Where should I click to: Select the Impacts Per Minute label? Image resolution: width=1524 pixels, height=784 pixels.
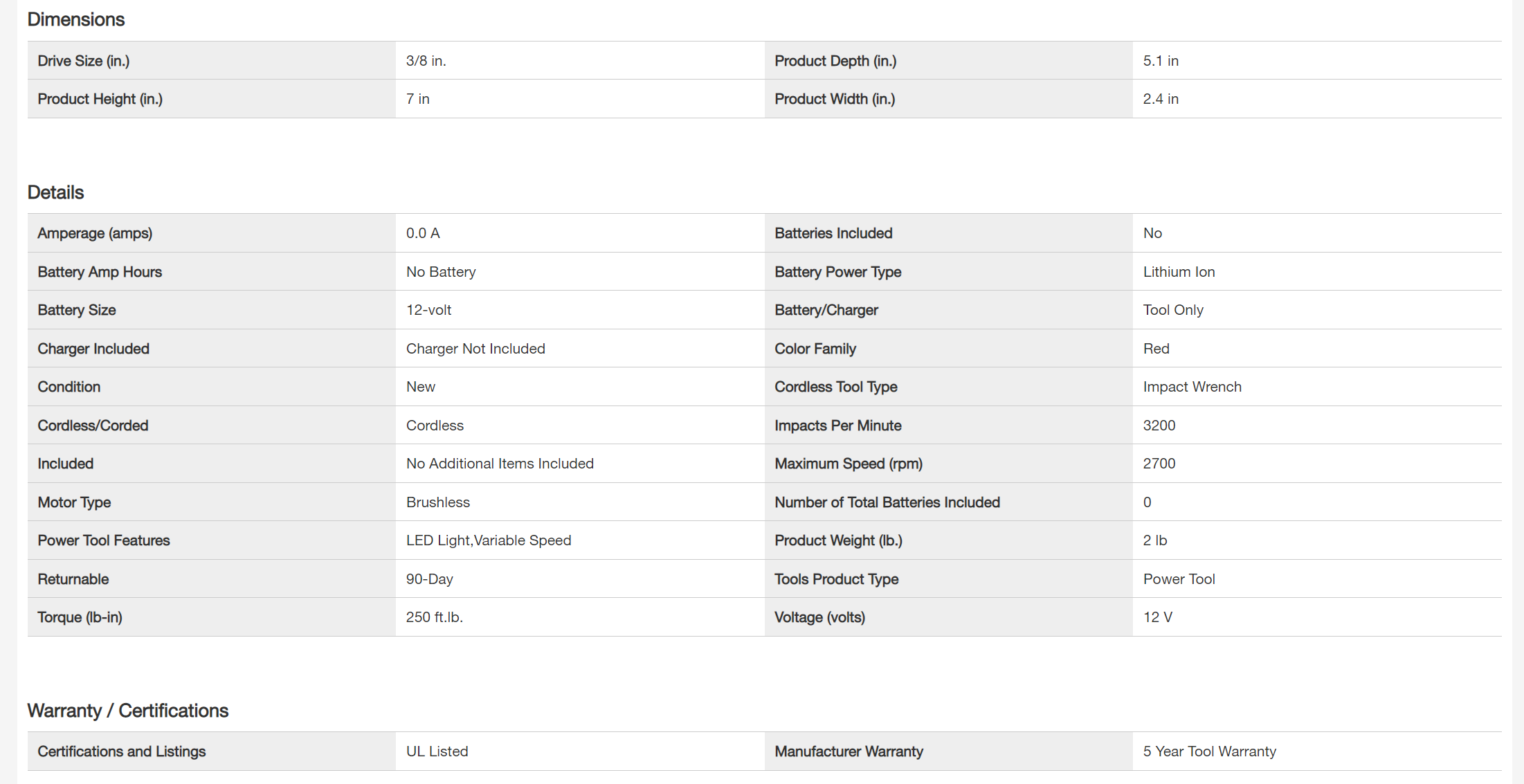(837, 426)
